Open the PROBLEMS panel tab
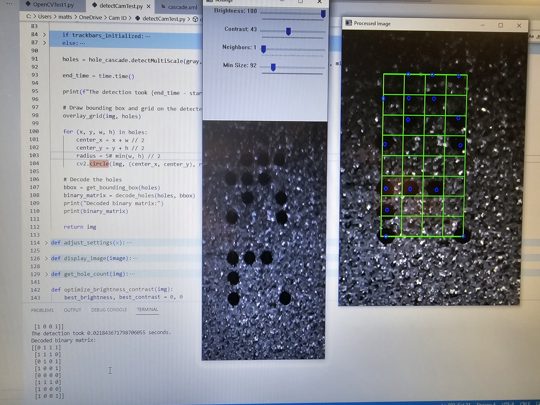 42,310
